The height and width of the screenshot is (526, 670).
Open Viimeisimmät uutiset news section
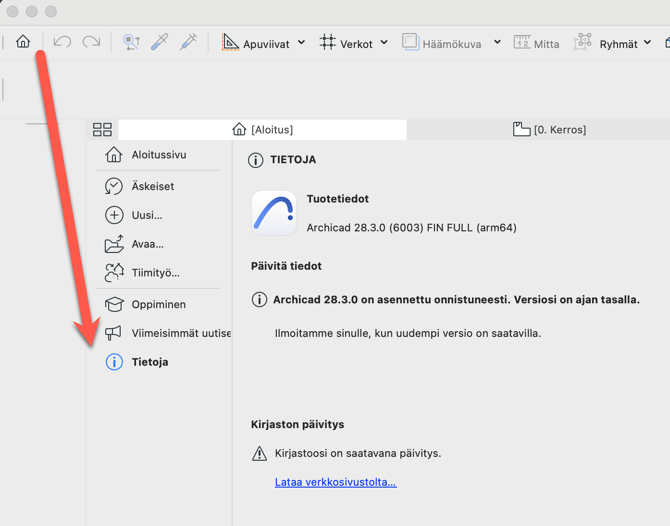[x=167, y=333]
